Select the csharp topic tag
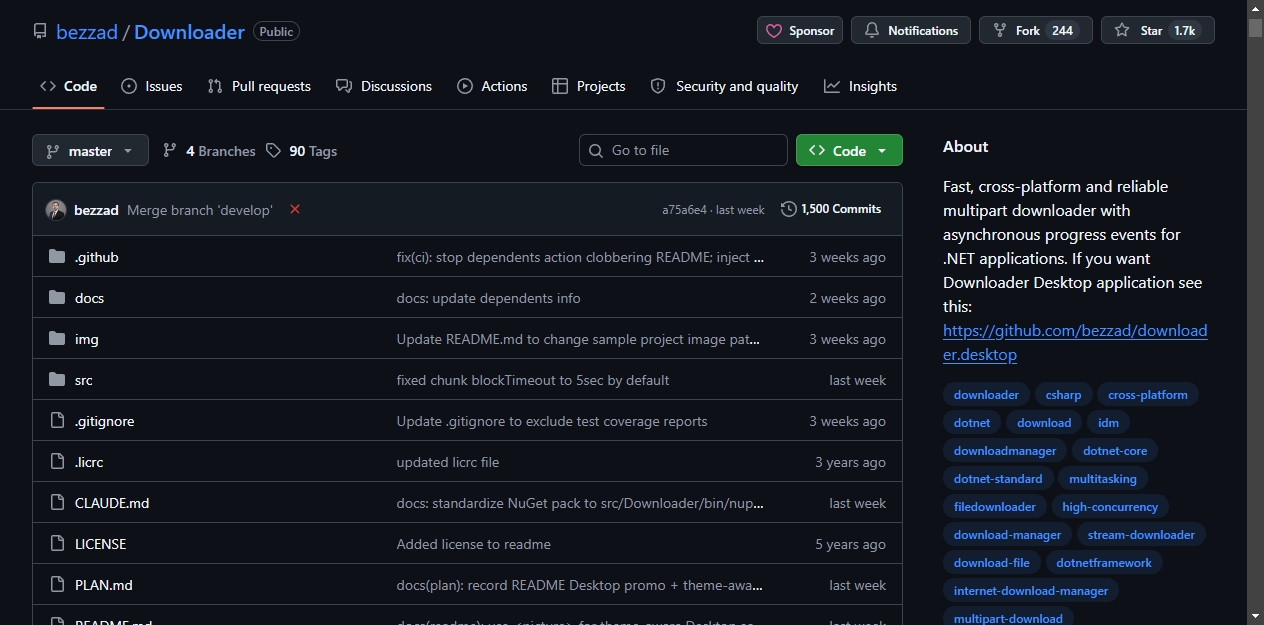Viewport: 1264px width, 625px height. [1063, 395]
